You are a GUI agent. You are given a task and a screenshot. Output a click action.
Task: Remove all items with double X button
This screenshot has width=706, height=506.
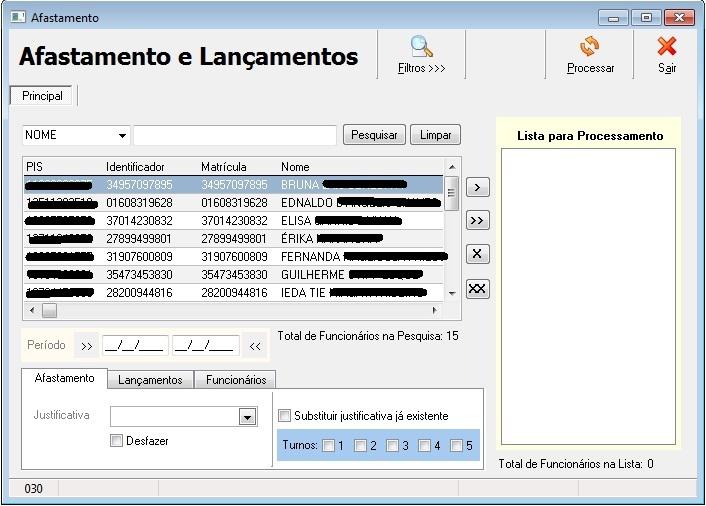pos(478,289)
